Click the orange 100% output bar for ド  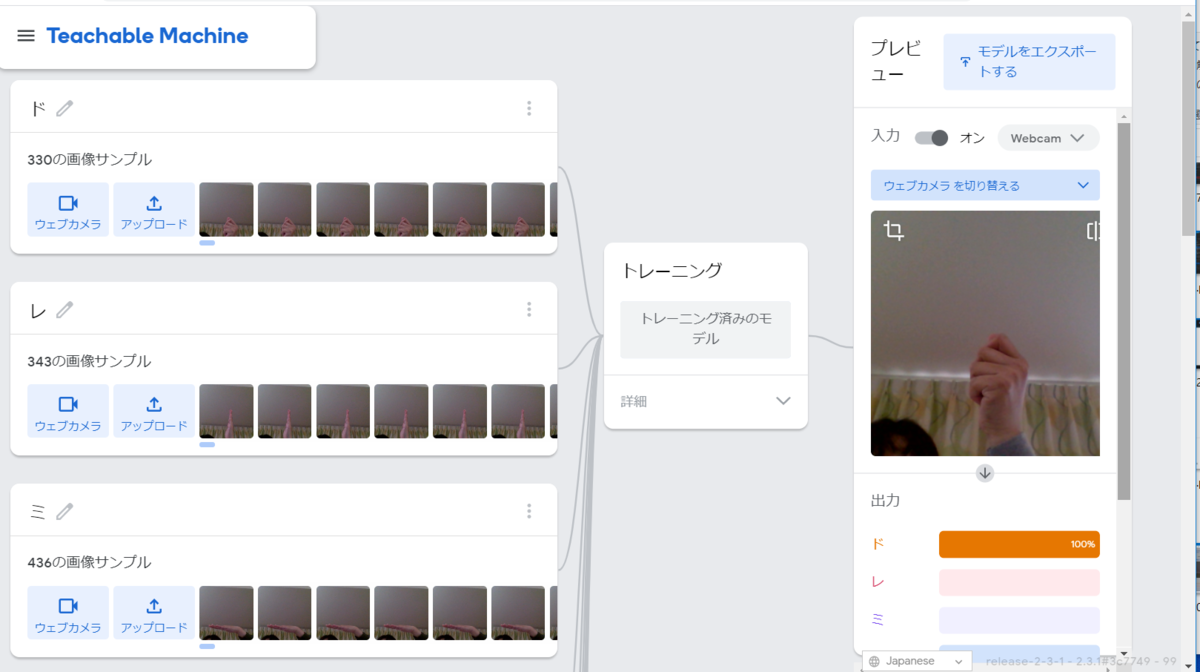tap(1018, 544)
